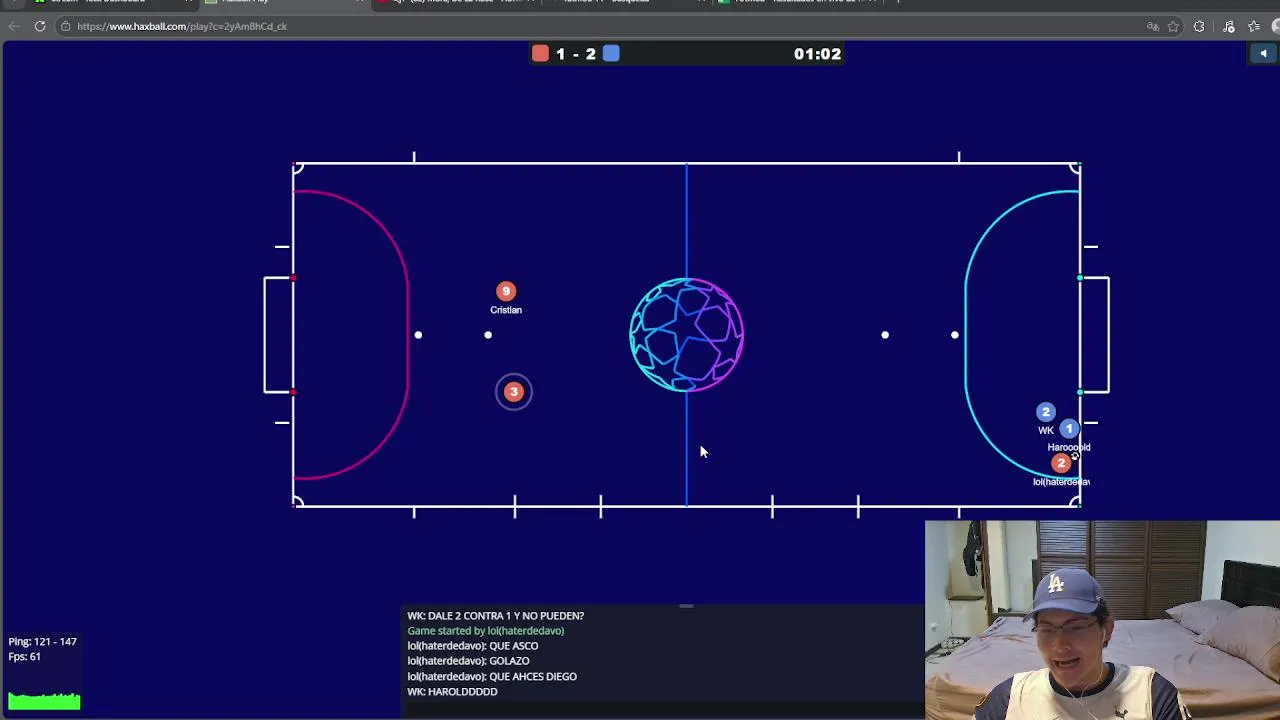Click the Fps: 61 readout
Screen dimensions: 1280x720
pyautogui.click(x=24, y=657)
